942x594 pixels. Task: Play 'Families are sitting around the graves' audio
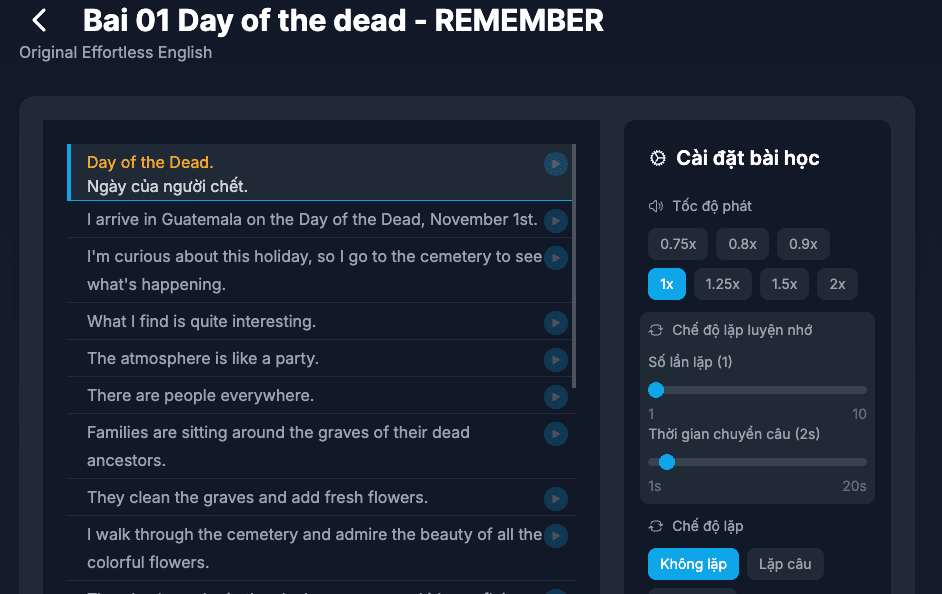(556, 434)
